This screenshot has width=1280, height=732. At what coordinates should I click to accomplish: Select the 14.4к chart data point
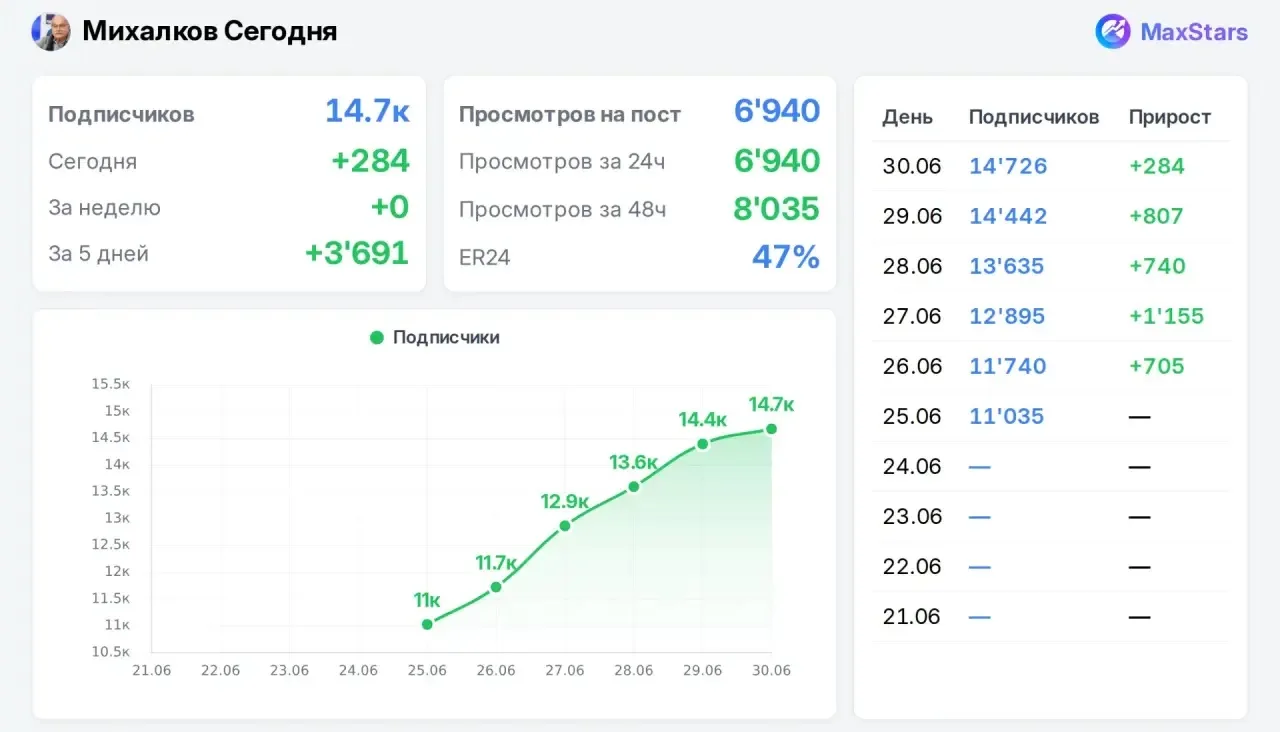[x=703, y=444]
